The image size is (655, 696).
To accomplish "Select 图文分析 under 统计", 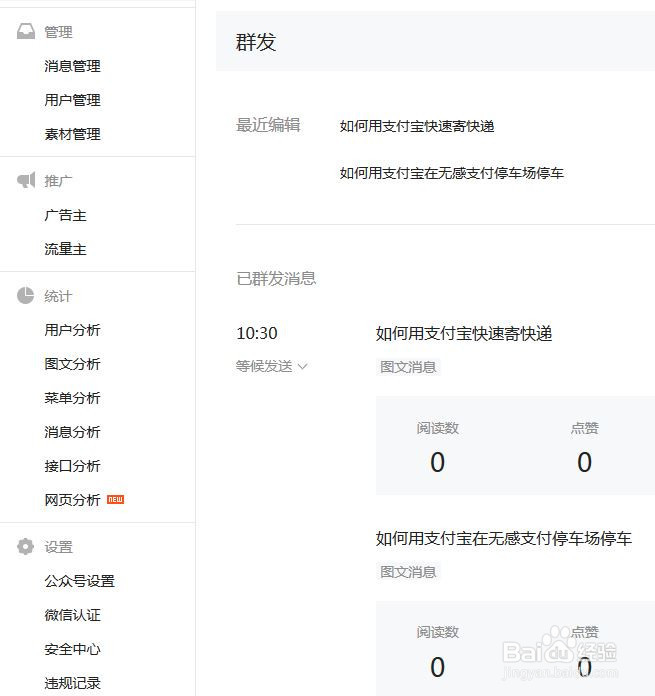I will pyautogui.click(x=72, y=364).
